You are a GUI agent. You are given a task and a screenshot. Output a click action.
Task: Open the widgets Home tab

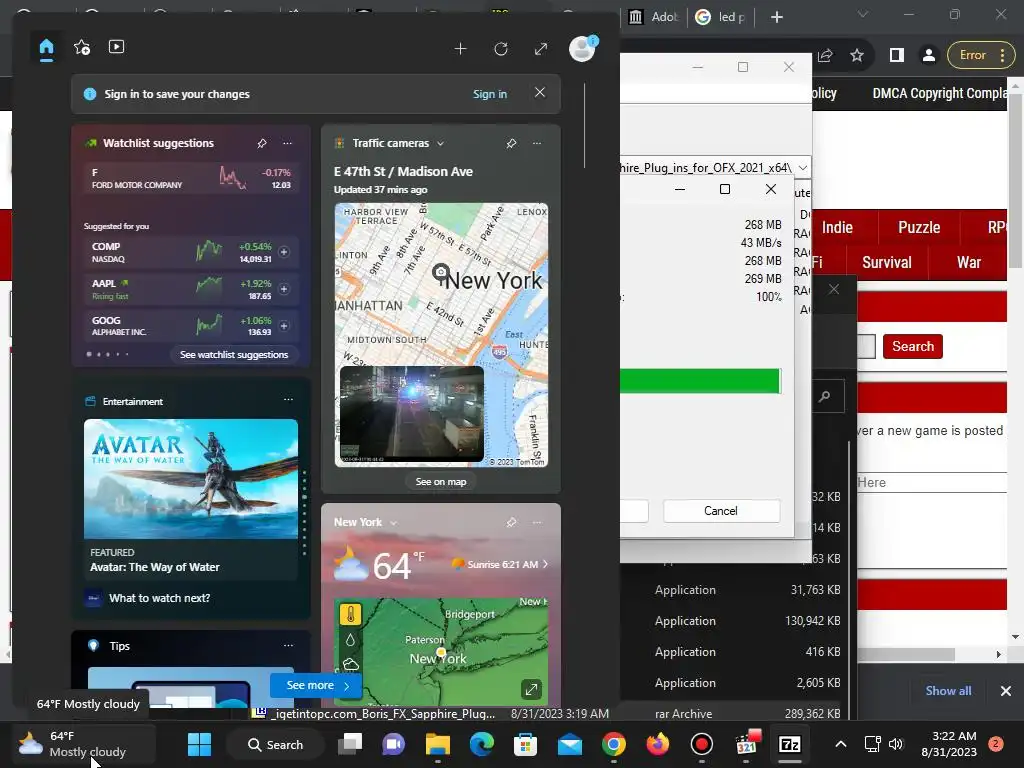46,48
